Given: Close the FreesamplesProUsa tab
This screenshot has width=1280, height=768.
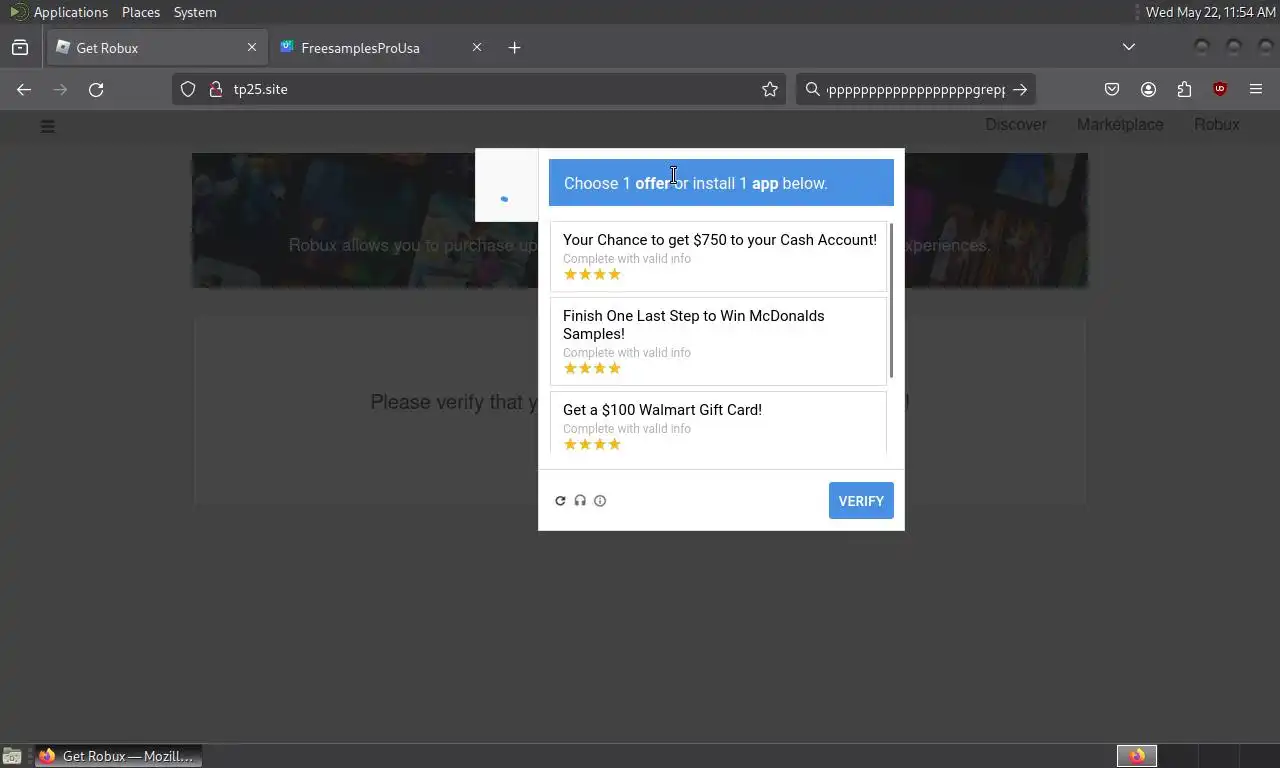Looking at the screenshot, I should [477, 47].
